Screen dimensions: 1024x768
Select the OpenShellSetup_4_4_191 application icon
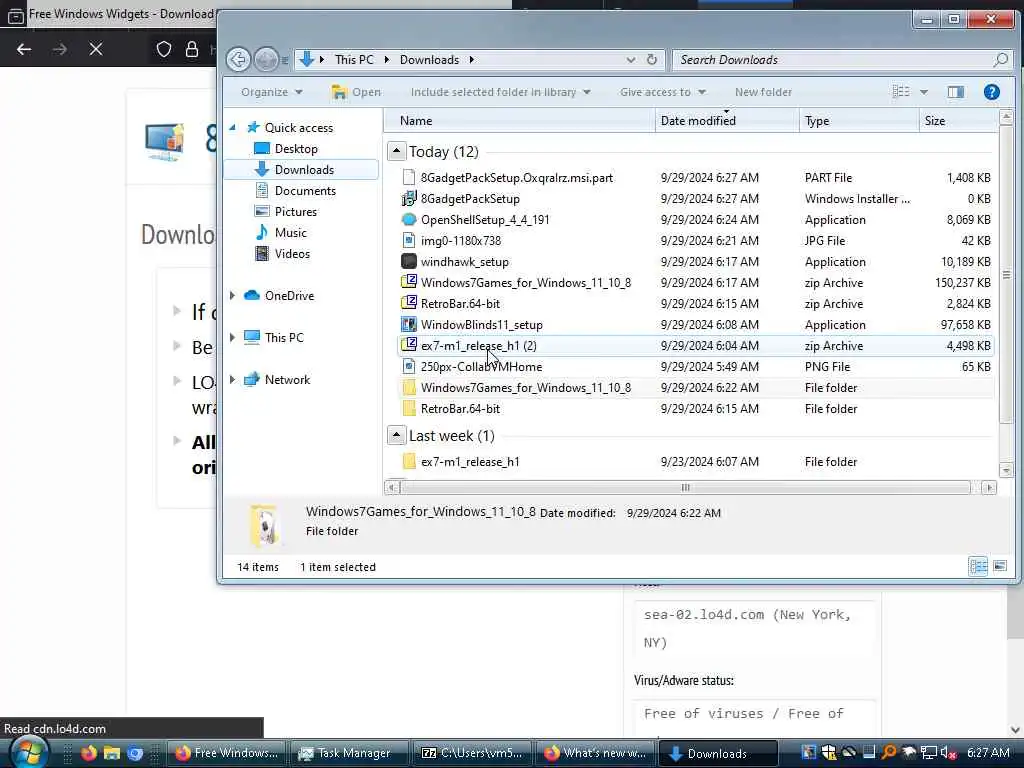tap(409, 219)
